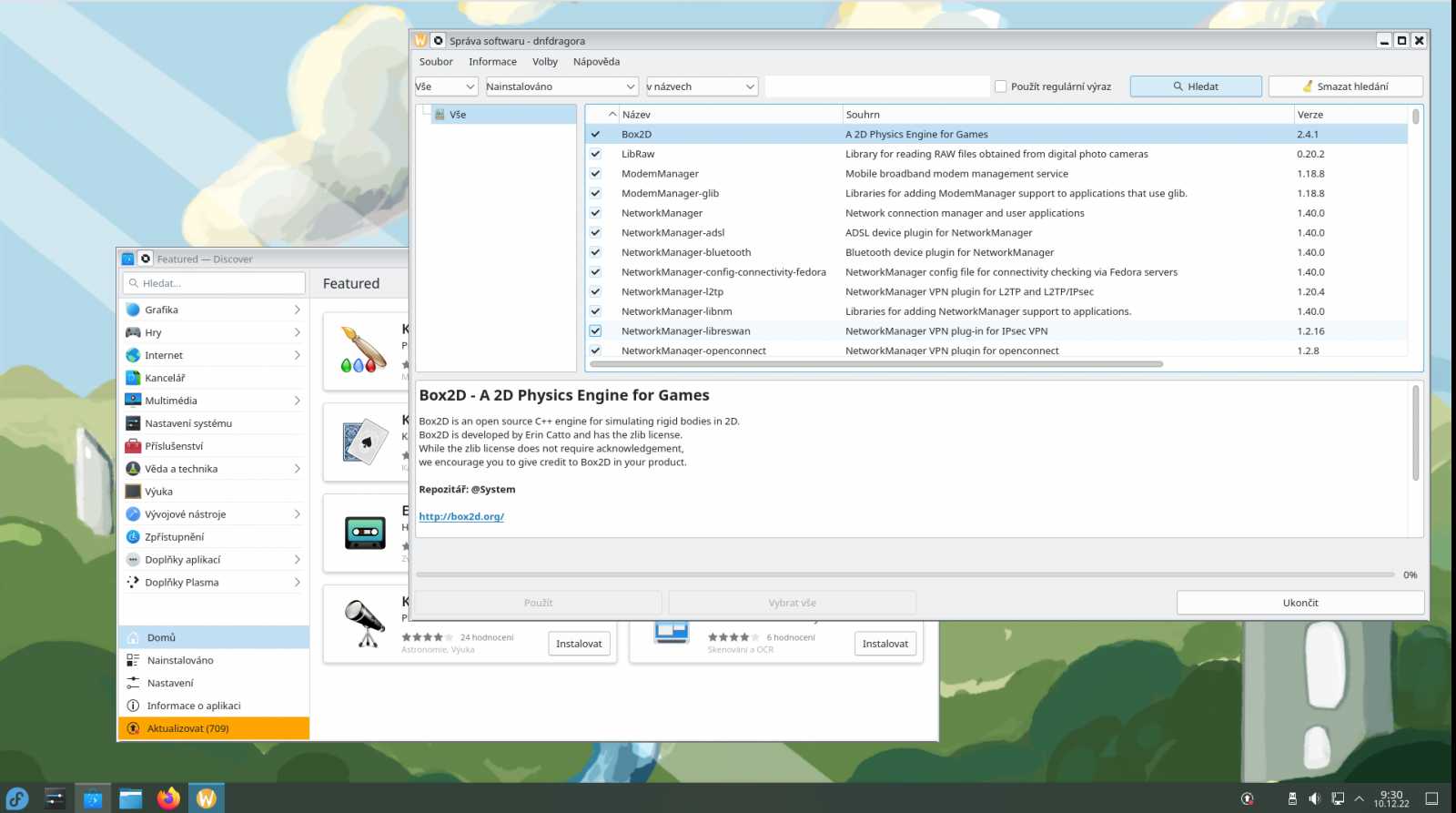Open the Informace menu
The width and height of the screenshot is (1456, 813).
(492, 62)
